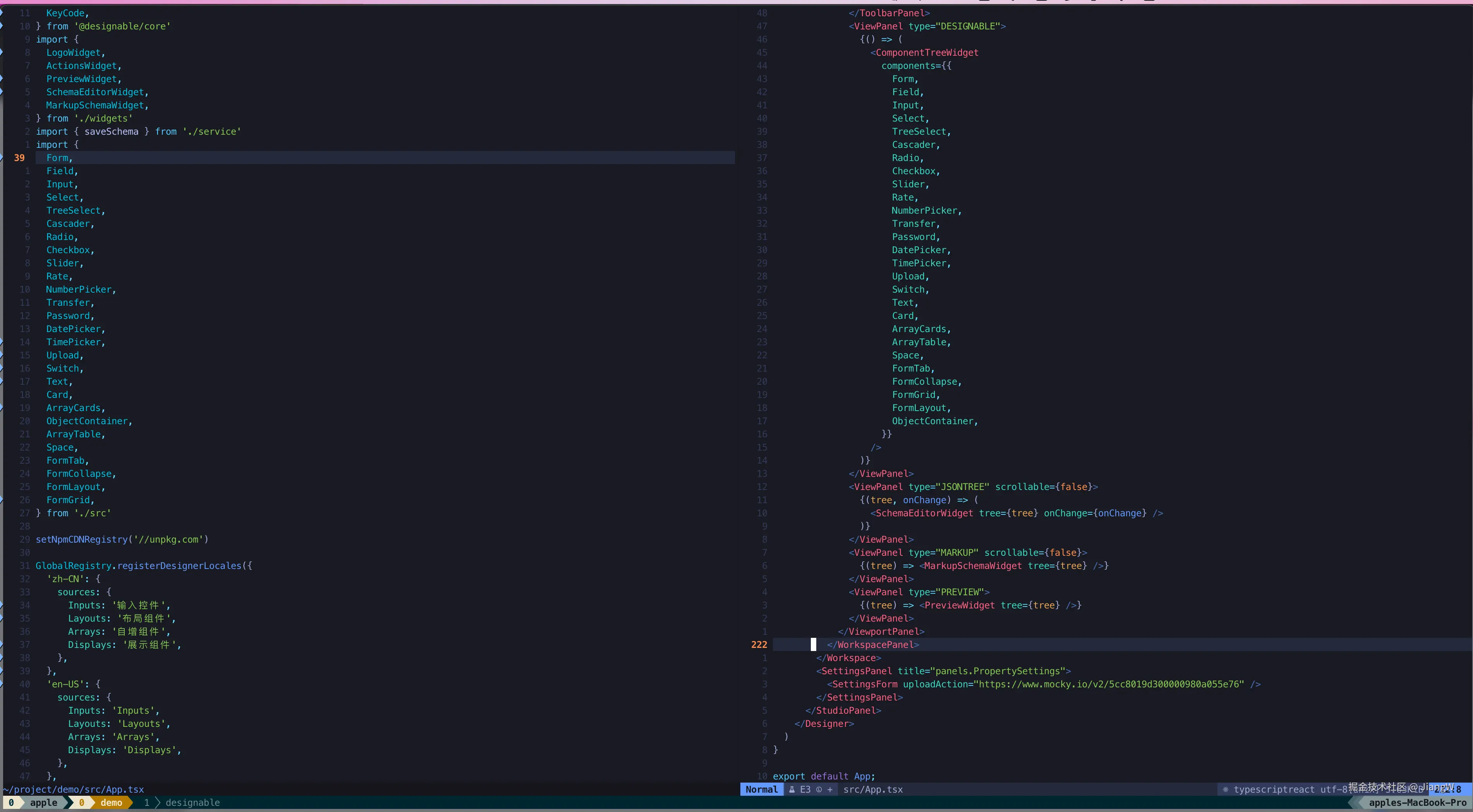Click the plus modified indicator in statusline

click(x=830, y=789)
